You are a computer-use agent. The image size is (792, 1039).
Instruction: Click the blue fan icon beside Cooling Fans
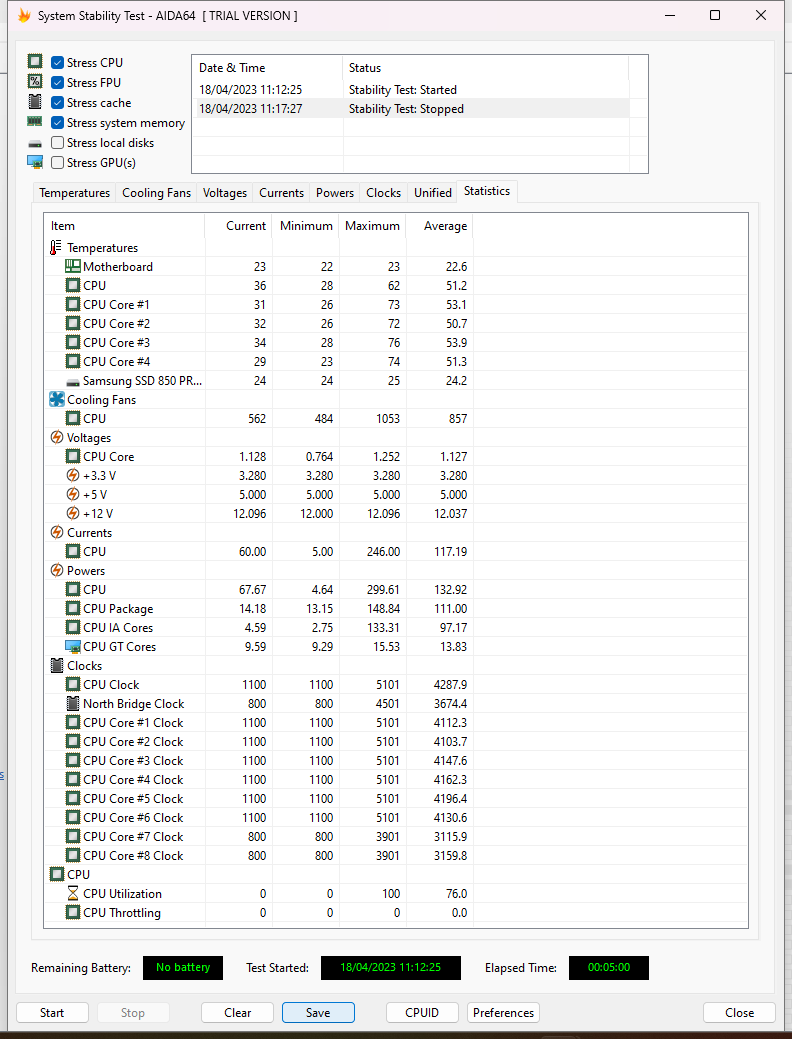coord(57,400)
